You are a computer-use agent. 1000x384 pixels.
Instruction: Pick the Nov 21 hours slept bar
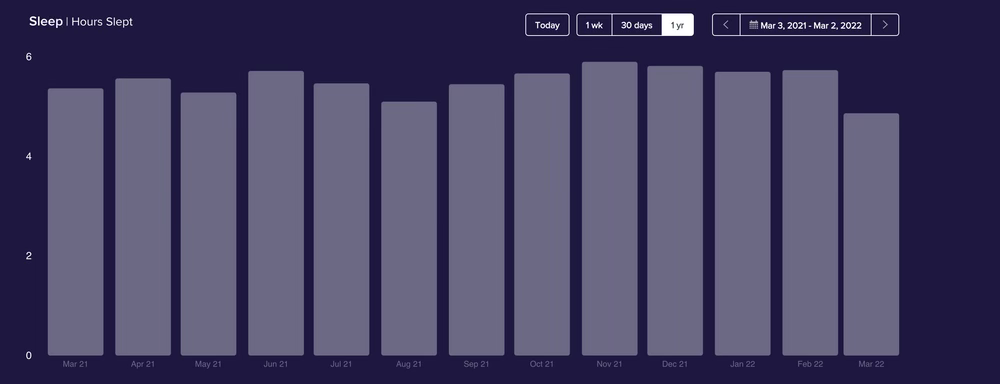tap(610, 209)
